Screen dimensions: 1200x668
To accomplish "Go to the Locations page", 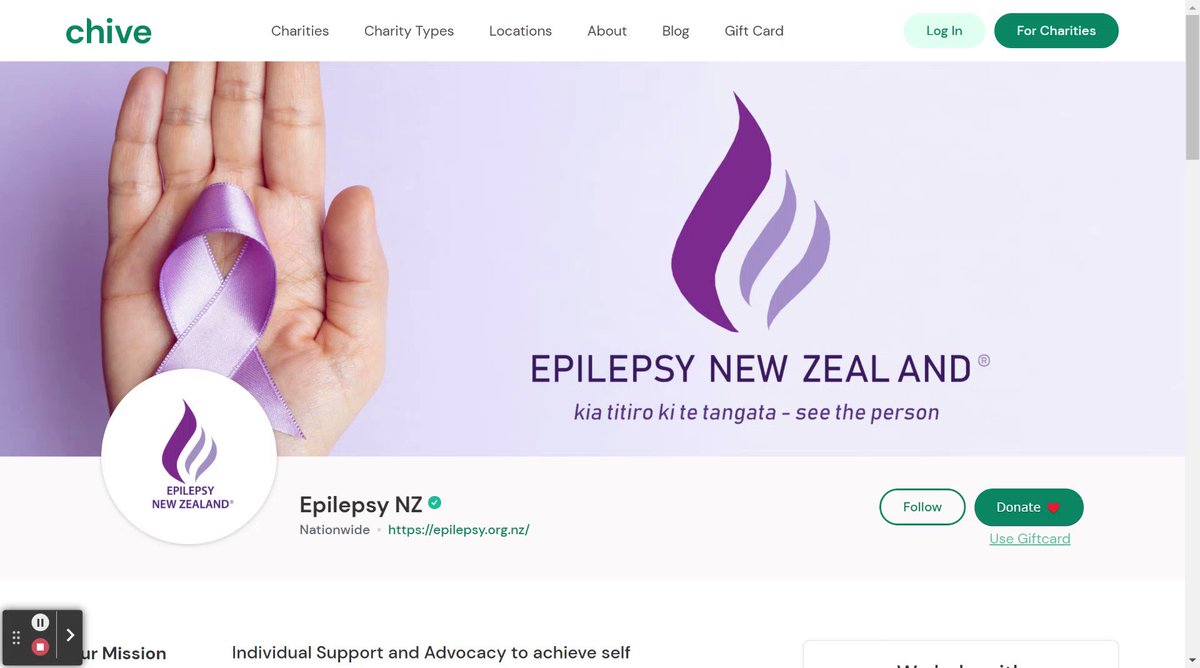I will [x=520, y=31].
